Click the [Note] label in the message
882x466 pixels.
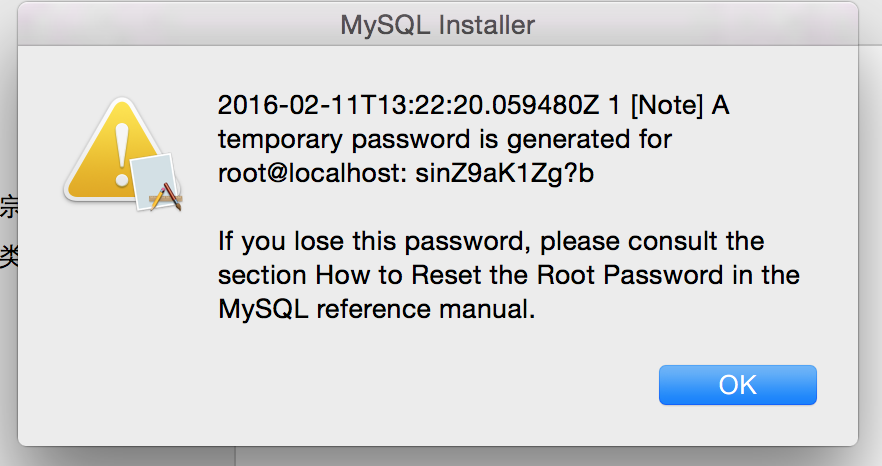tap(667, 105)
